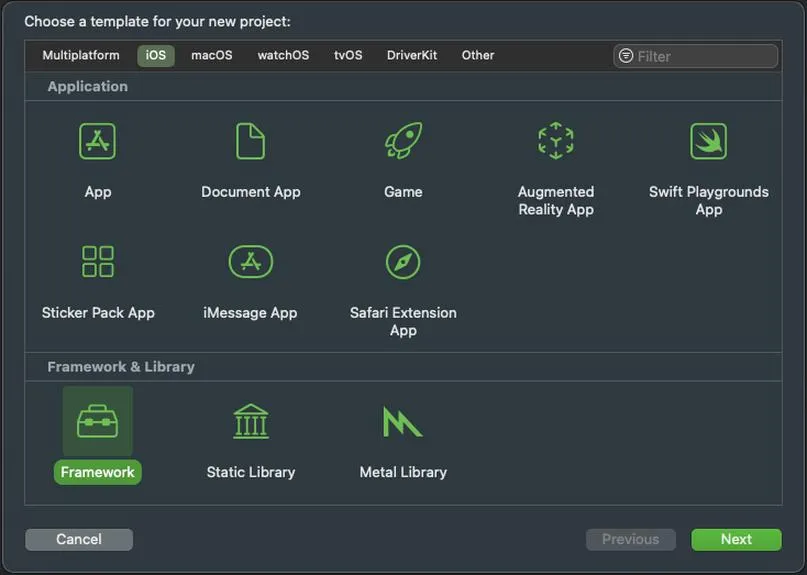This screenshot has width=807, height=575.
Task: Click the Next button
Action: (736, 539)
